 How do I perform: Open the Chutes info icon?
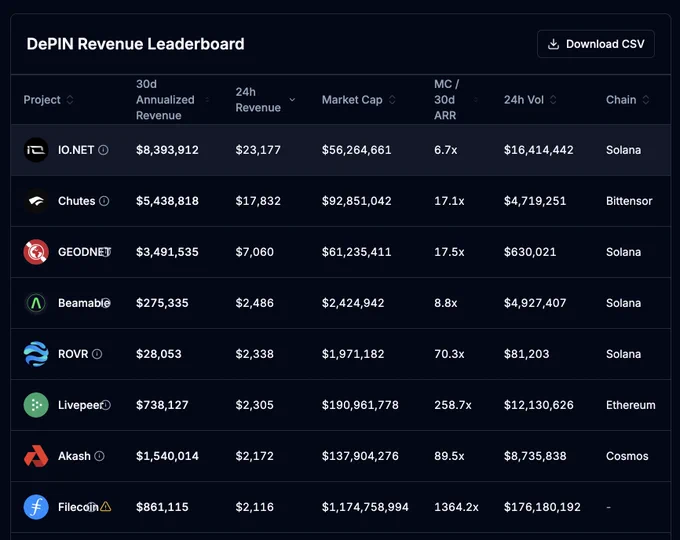tap(104, 201)
